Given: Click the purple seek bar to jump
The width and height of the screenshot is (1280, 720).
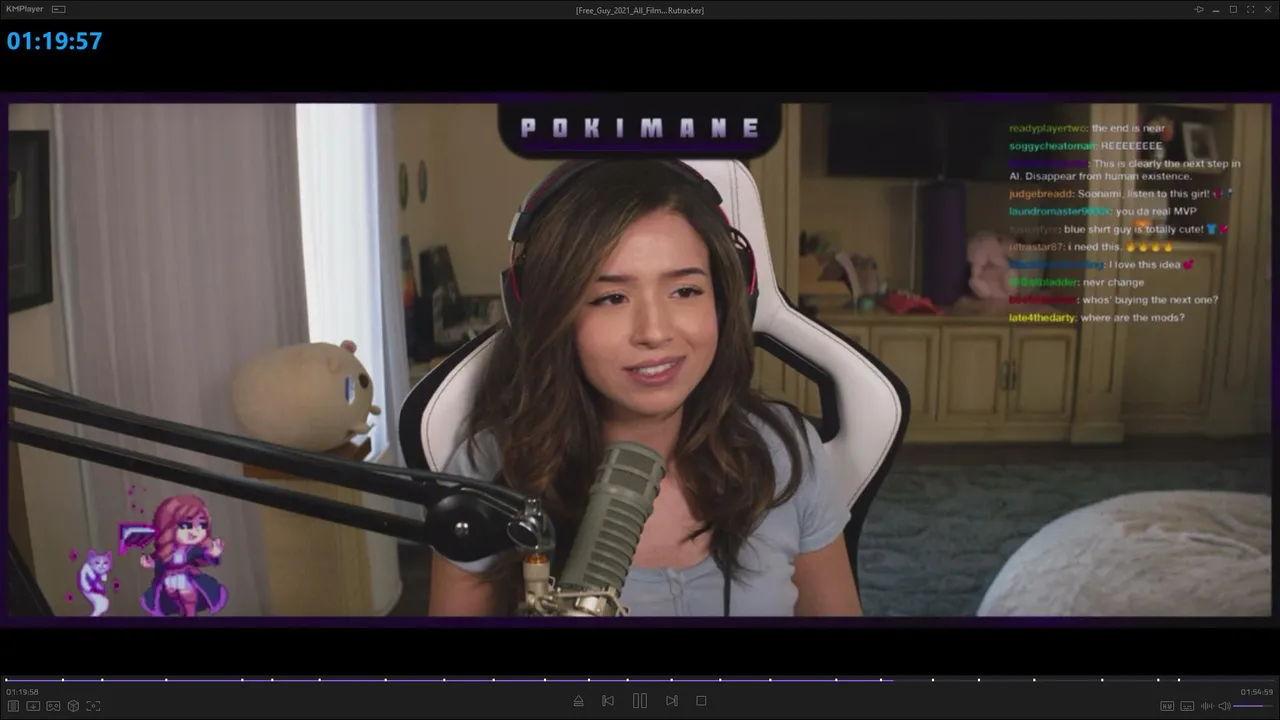Looking at the screenshot, I should coord(640,680).
